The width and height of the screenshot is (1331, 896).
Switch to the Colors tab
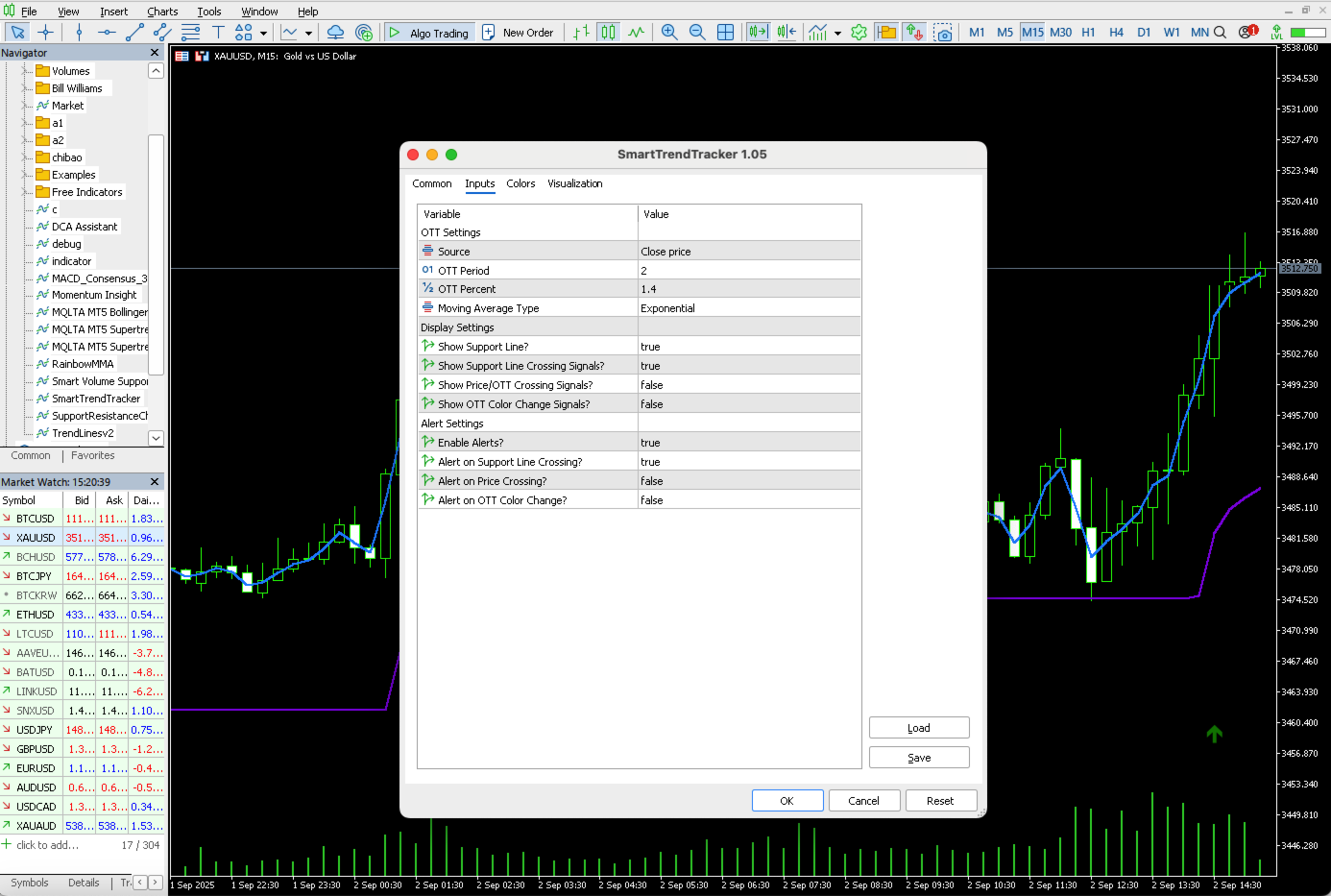(x=520, y=183)
